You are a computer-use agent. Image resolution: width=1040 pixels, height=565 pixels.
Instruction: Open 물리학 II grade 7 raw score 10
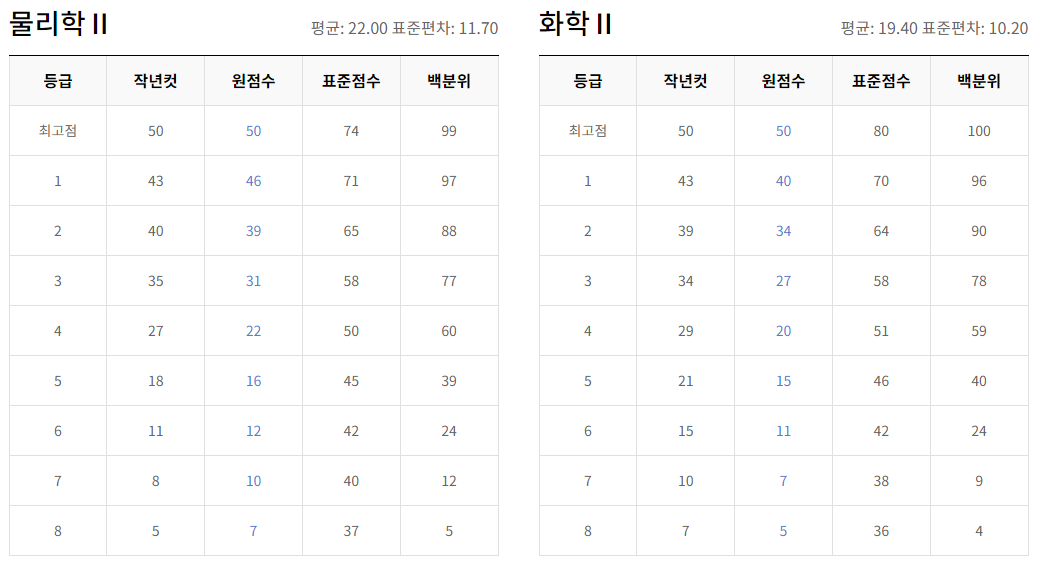(253, 481)
